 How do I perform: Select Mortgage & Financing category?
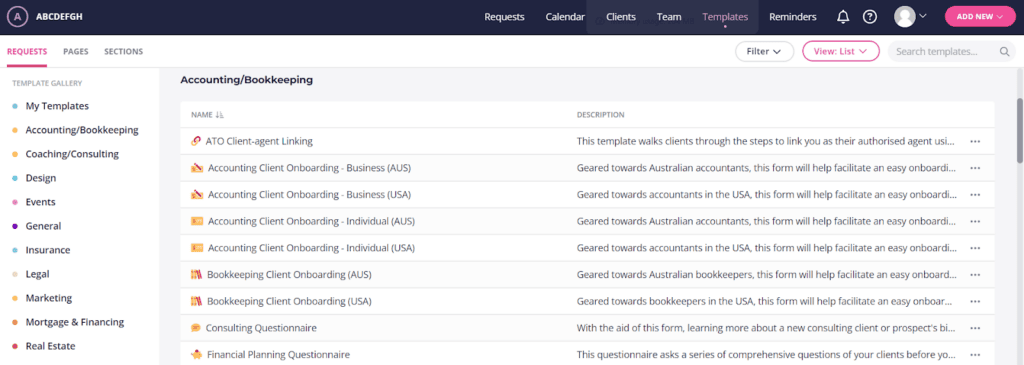(x=74, y=322)
